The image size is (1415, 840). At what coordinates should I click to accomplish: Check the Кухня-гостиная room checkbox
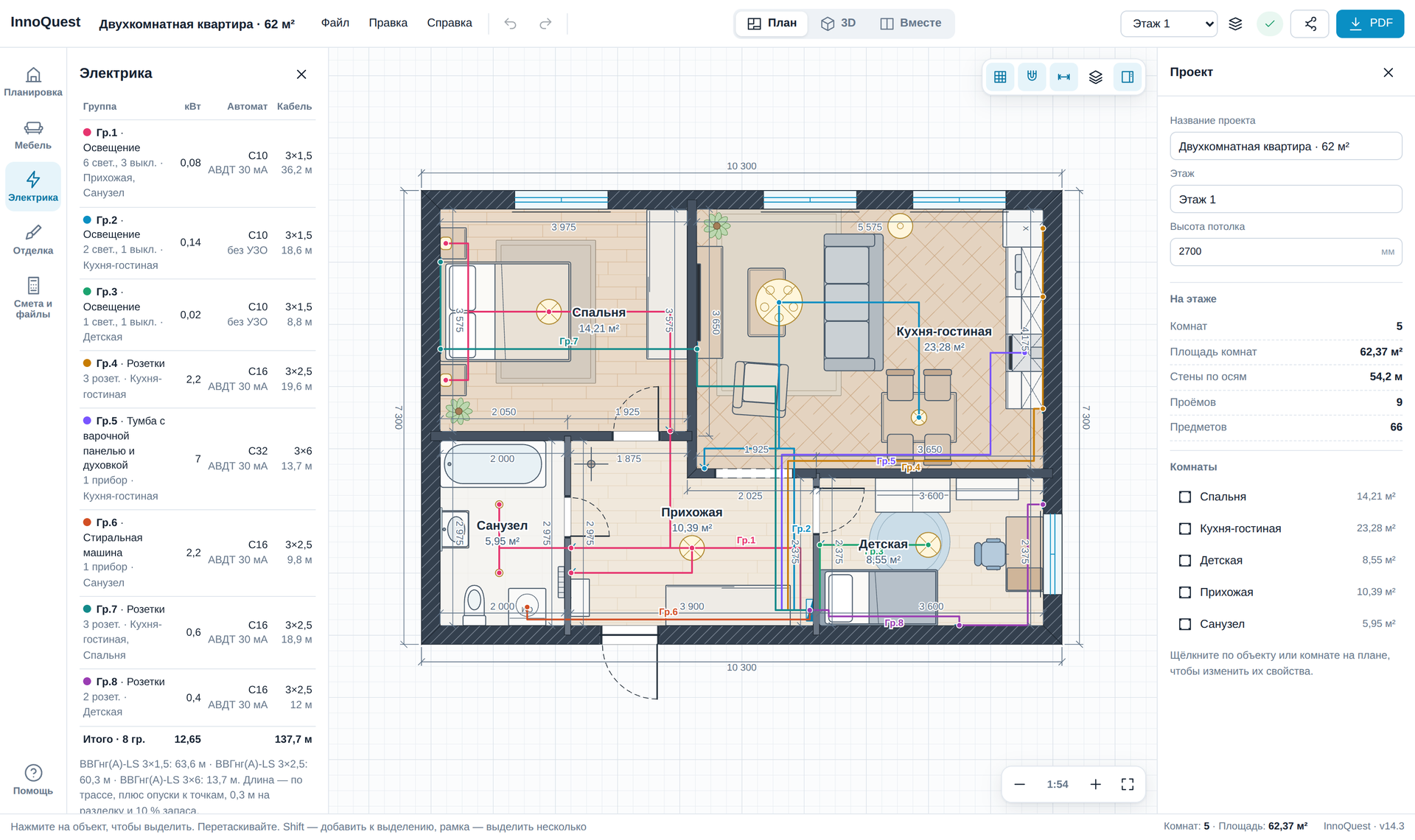1185,528
